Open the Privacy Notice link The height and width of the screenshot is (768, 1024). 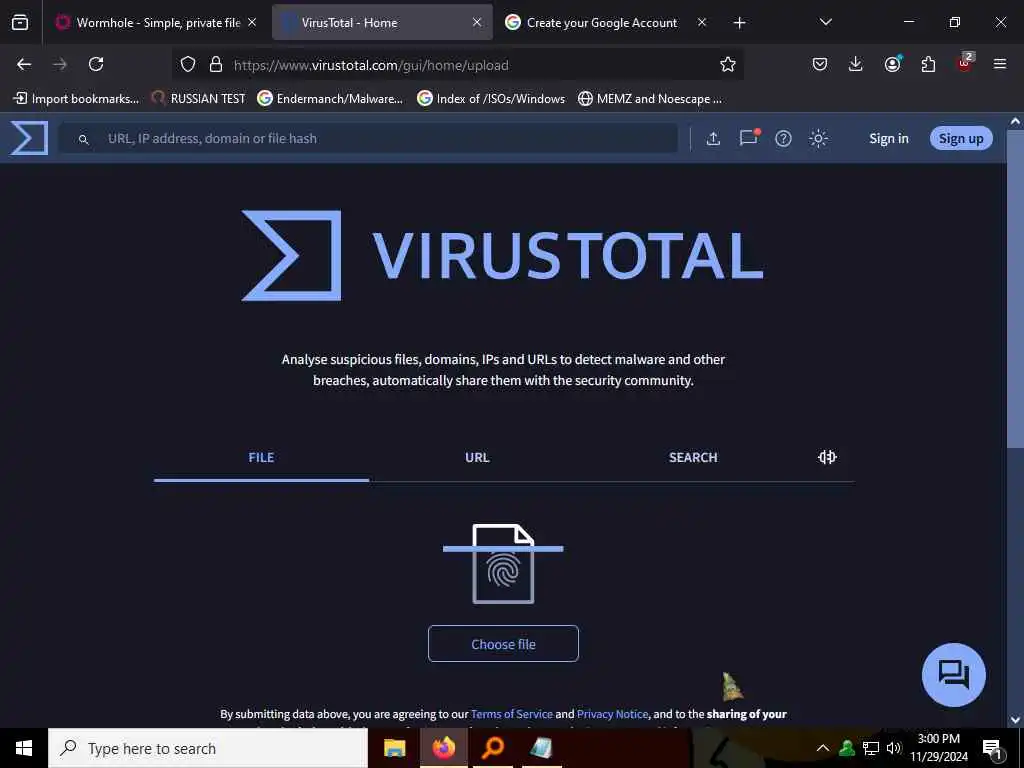tap(612, 714)
